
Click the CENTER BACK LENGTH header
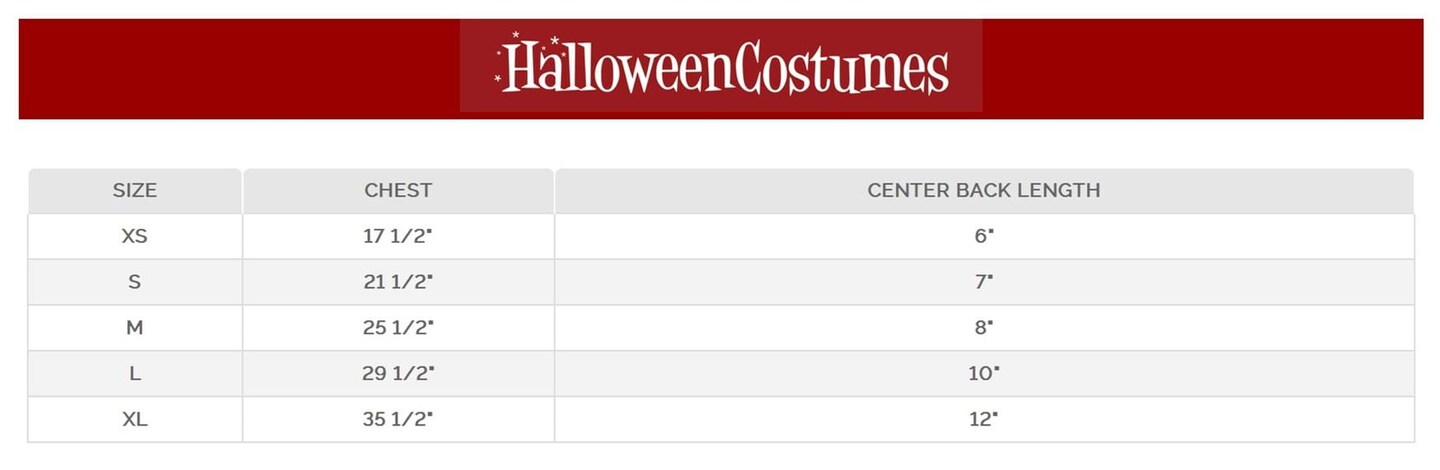(x=984, y=190)
